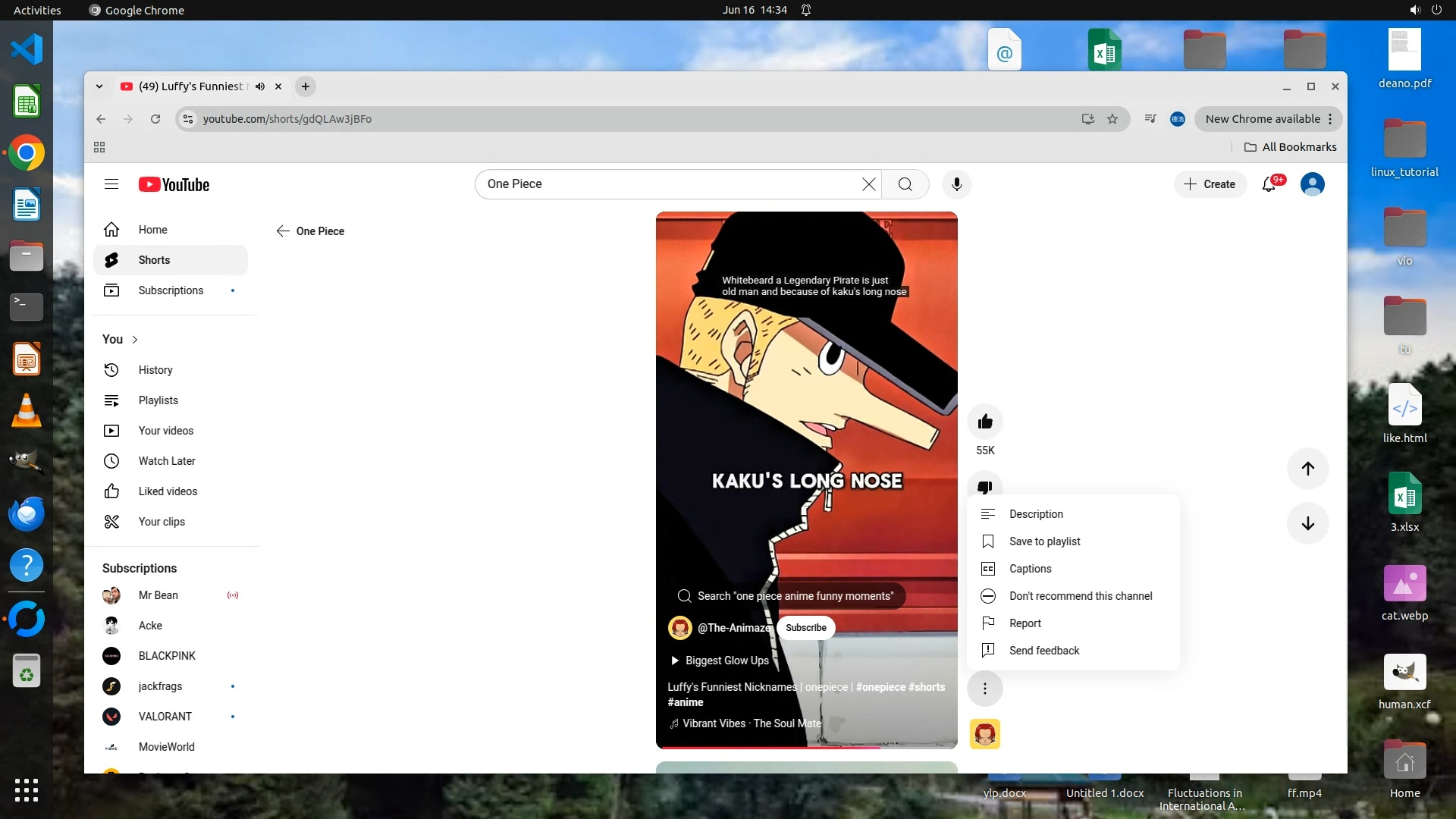Click the dislike thumbs-down button
Viewport: 1456px width, 819px height.
(985, 485)
